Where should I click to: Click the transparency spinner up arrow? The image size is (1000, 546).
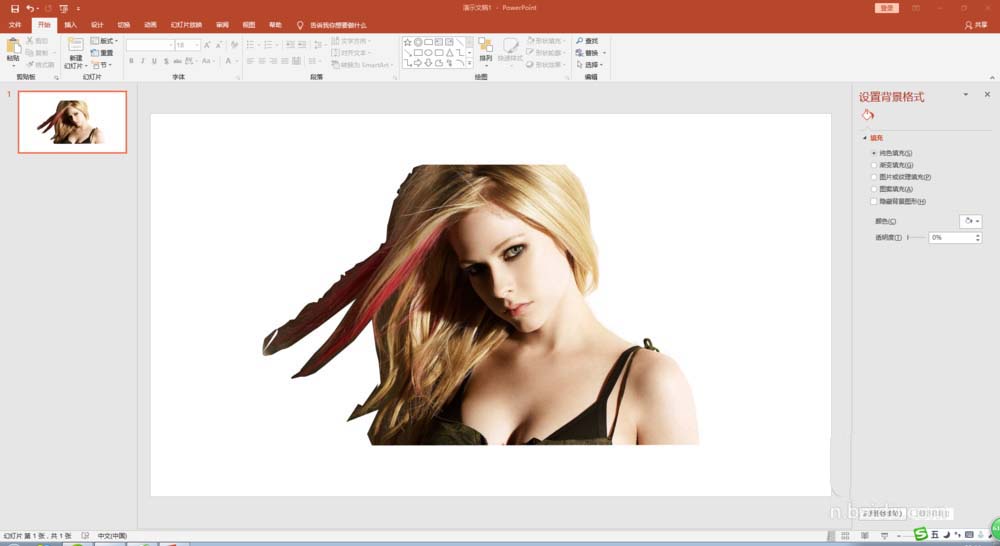(x=978, y=235)
